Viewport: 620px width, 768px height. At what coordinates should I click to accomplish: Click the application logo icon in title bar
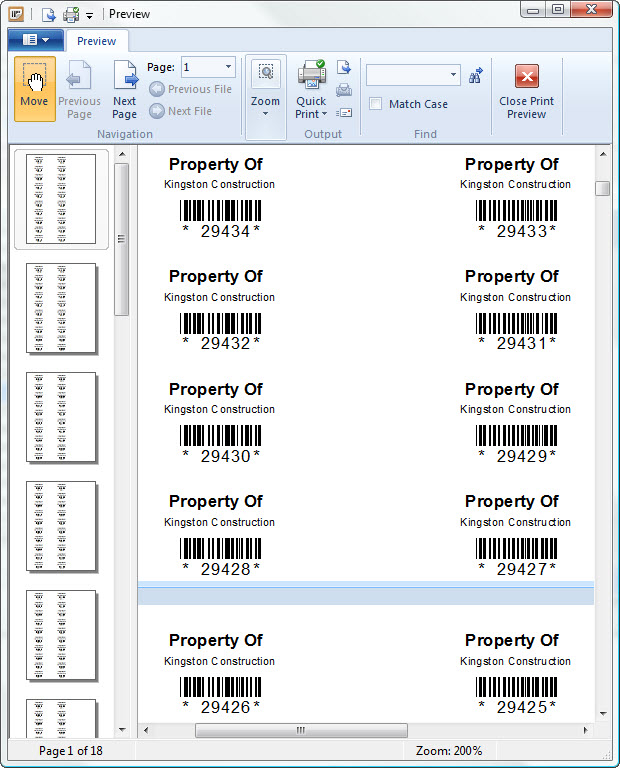click(16, 14)
